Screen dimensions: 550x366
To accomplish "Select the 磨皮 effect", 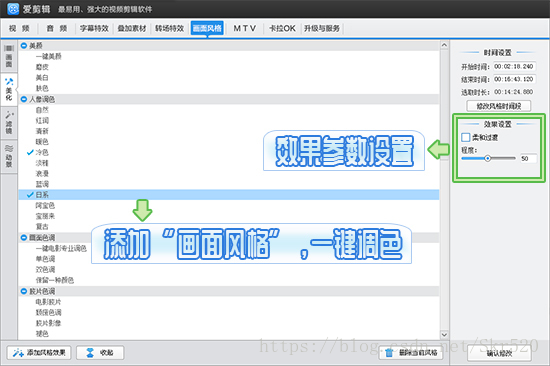I will (x=42, y=67).
